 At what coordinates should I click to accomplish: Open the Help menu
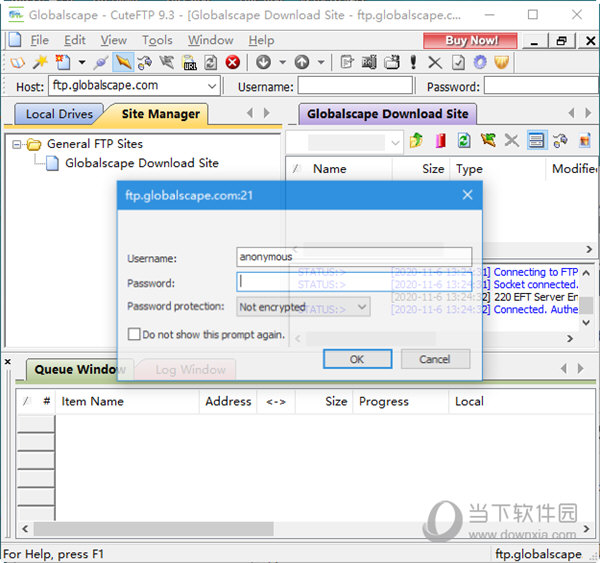(261, 40)
